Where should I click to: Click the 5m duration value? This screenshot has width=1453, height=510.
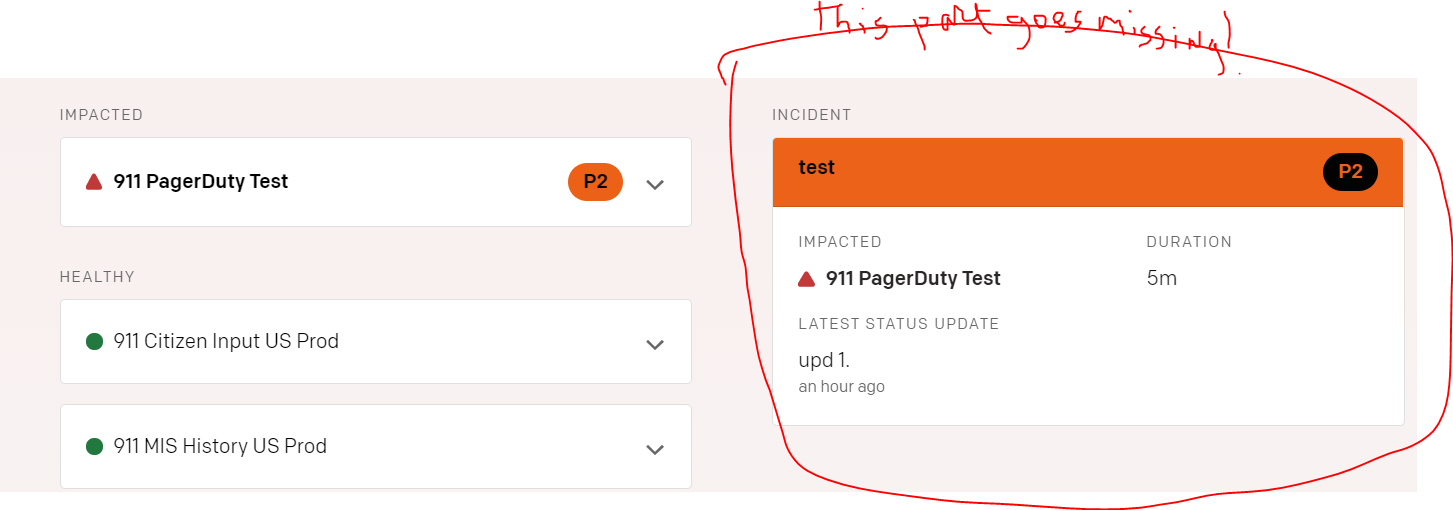point(1162,279)
